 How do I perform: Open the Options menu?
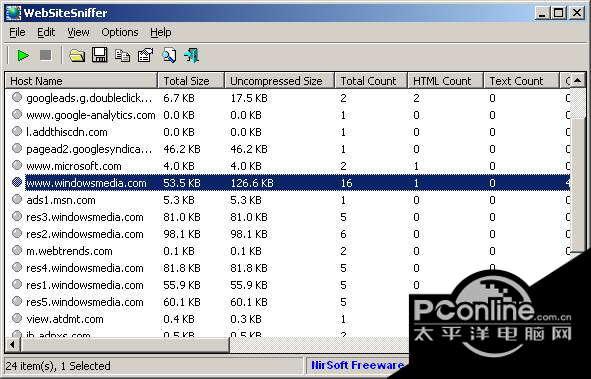[x=120, y=32]
